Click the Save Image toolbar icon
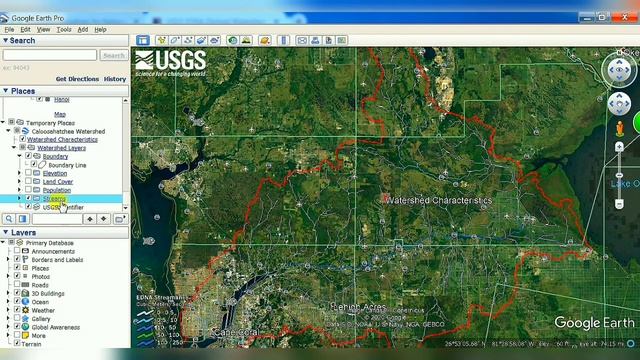Image resolution: width=640 pixels, height=360 pixels. tap(328, 40)
